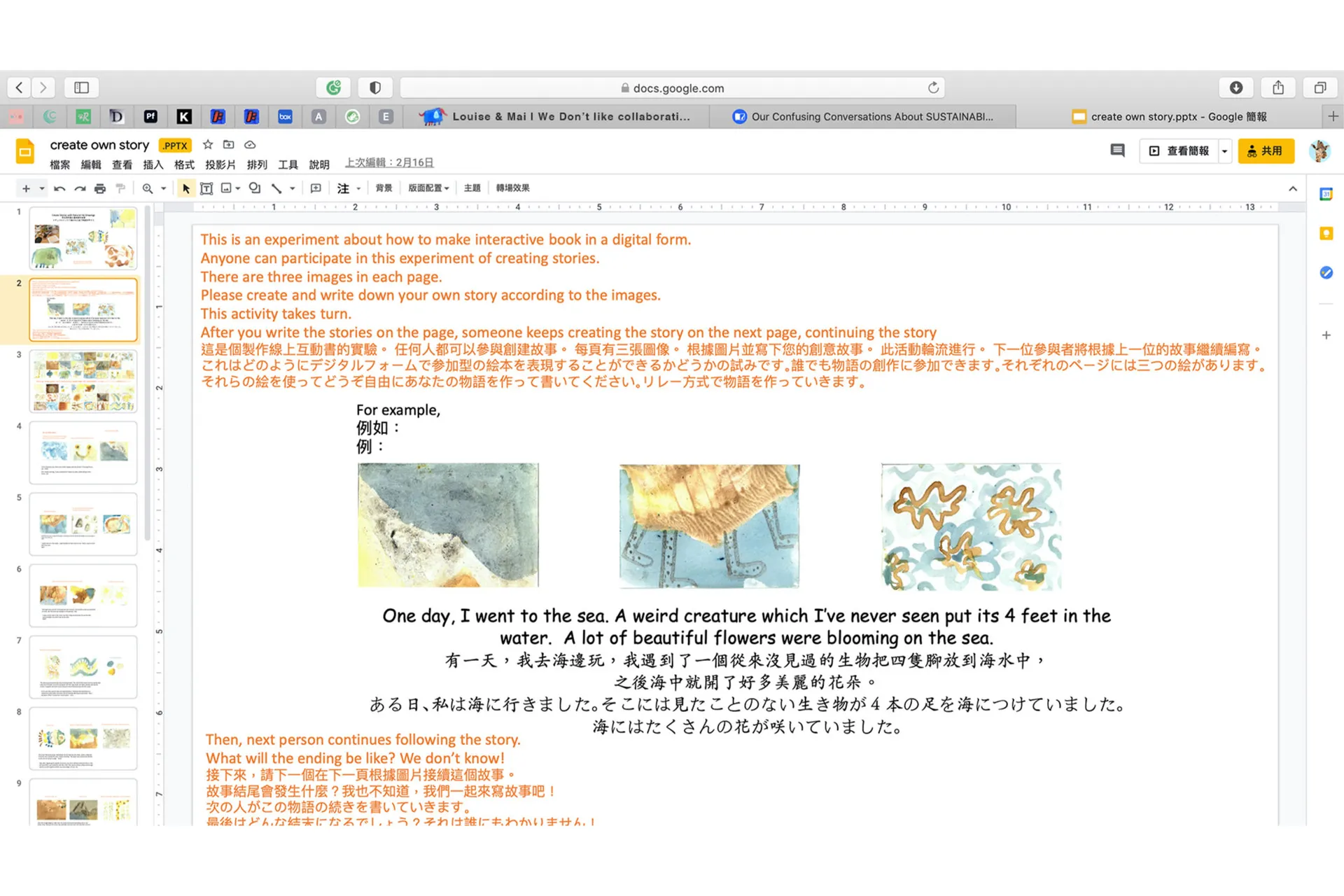
Task: Click the 查看簡報 present button
Action: pos(1180,150)
